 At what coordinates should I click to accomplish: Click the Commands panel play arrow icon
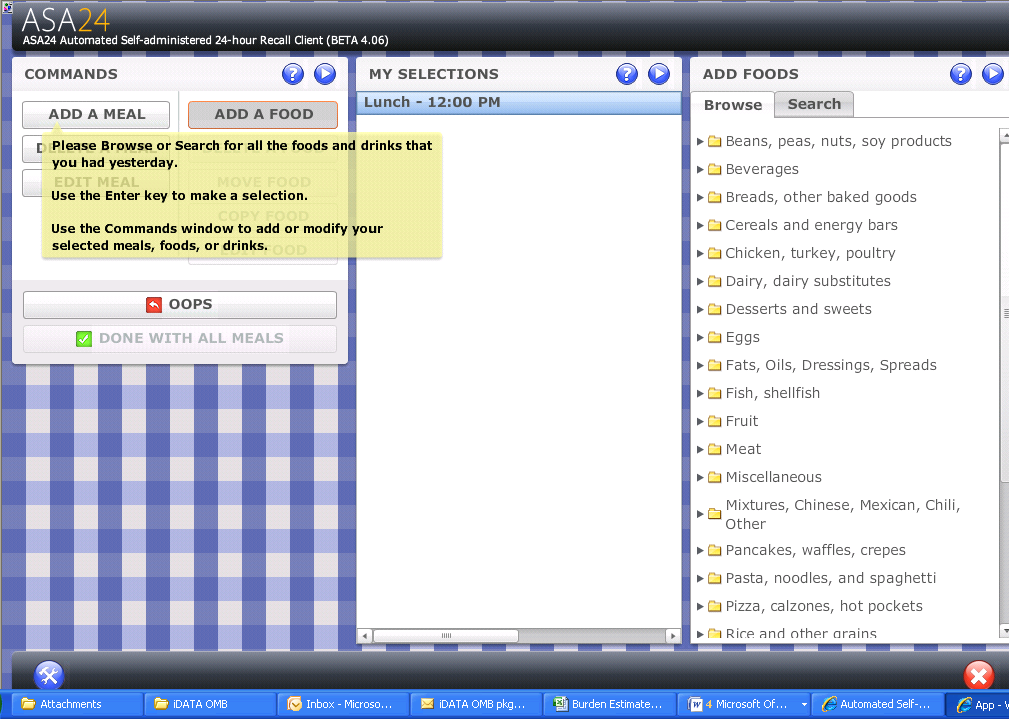click(325, 74)
